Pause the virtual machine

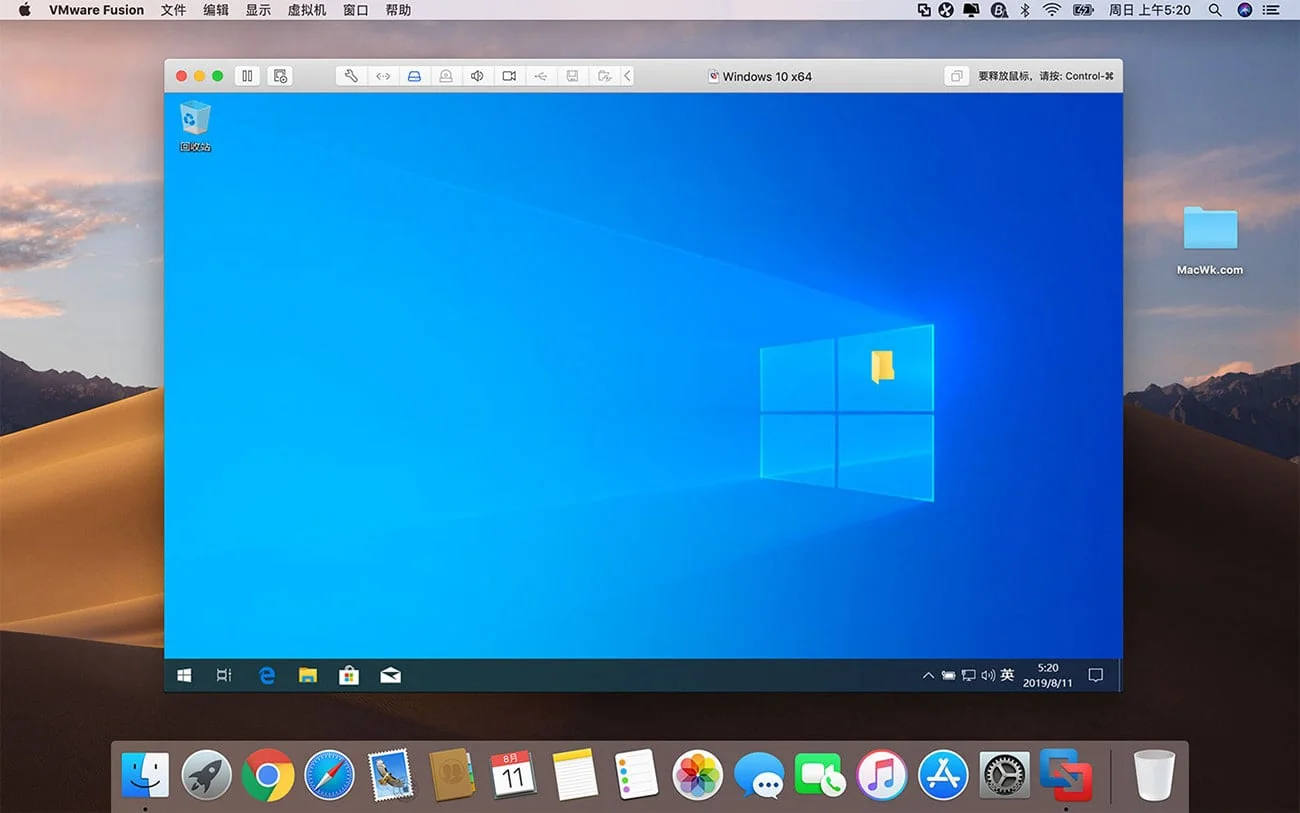click(247, 75)
